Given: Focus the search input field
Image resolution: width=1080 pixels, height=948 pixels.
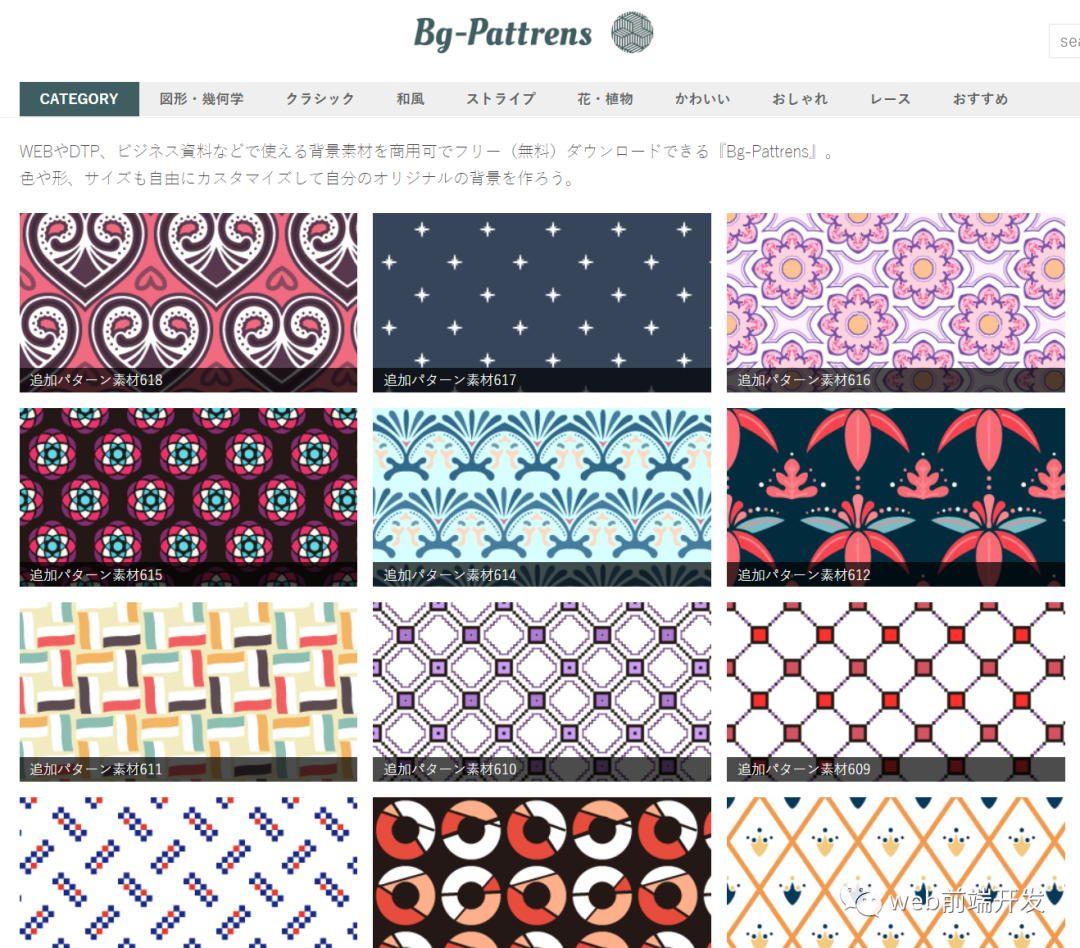Looking at the screenshot, I should tap(1064, 41).
